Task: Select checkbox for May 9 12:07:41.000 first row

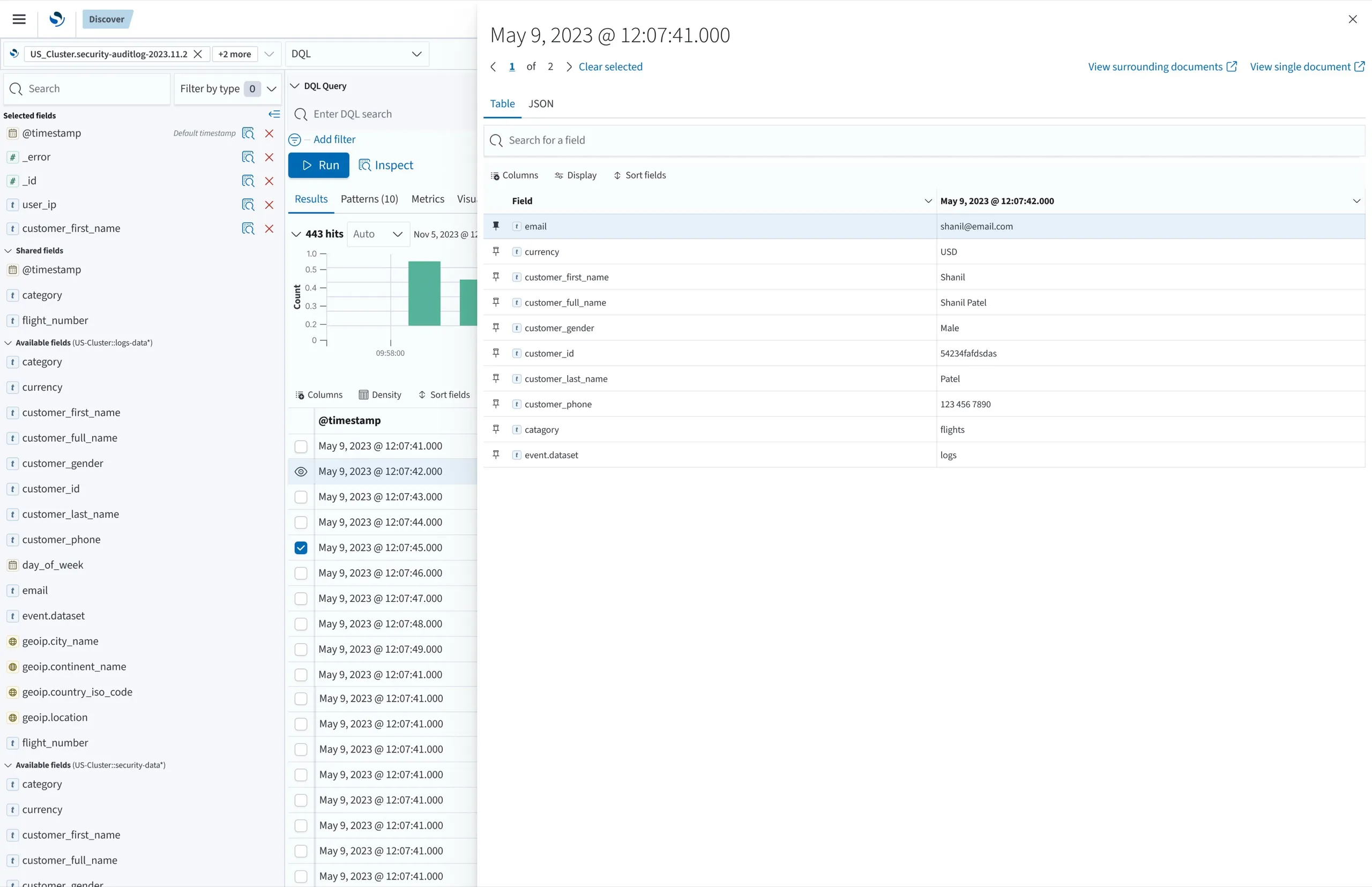Action: (301, 446)
